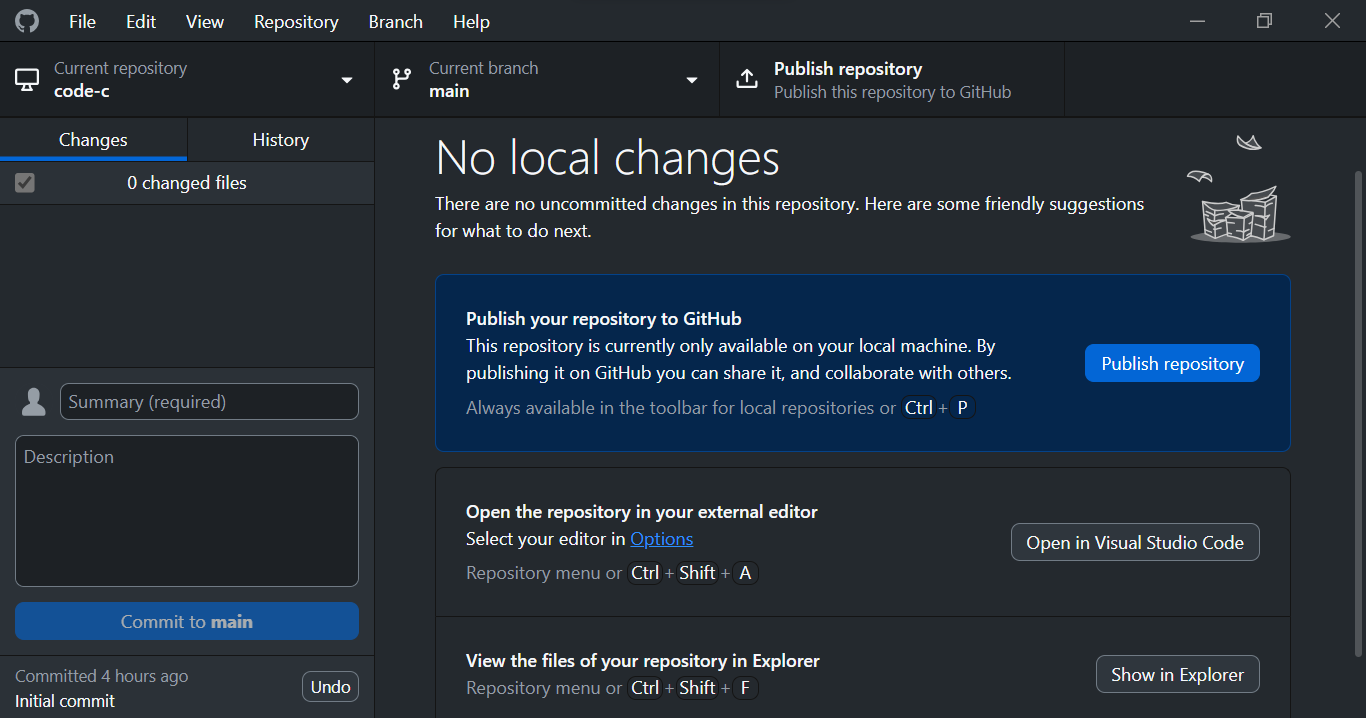Click the Show in Explorer button
The width and height of the screenshot is (1366, 718).
click(1177, 675)
